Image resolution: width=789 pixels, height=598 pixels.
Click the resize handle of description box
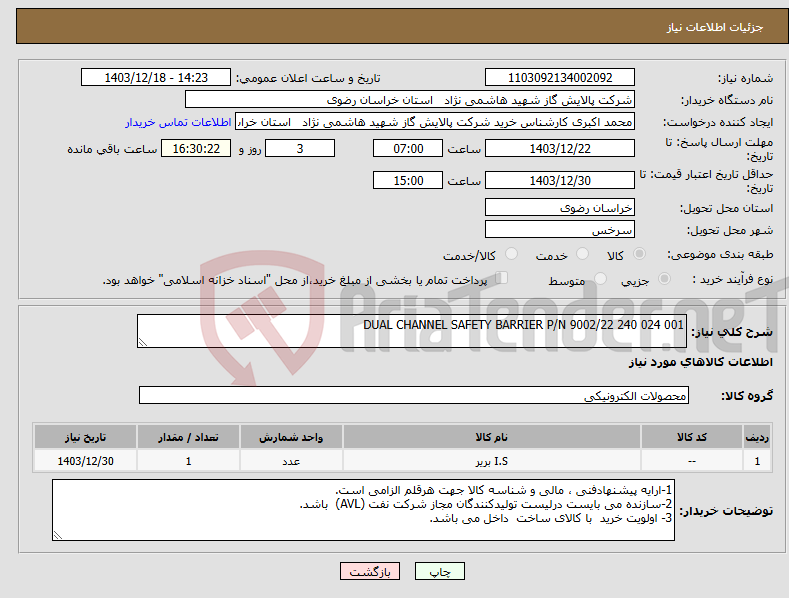143,342
